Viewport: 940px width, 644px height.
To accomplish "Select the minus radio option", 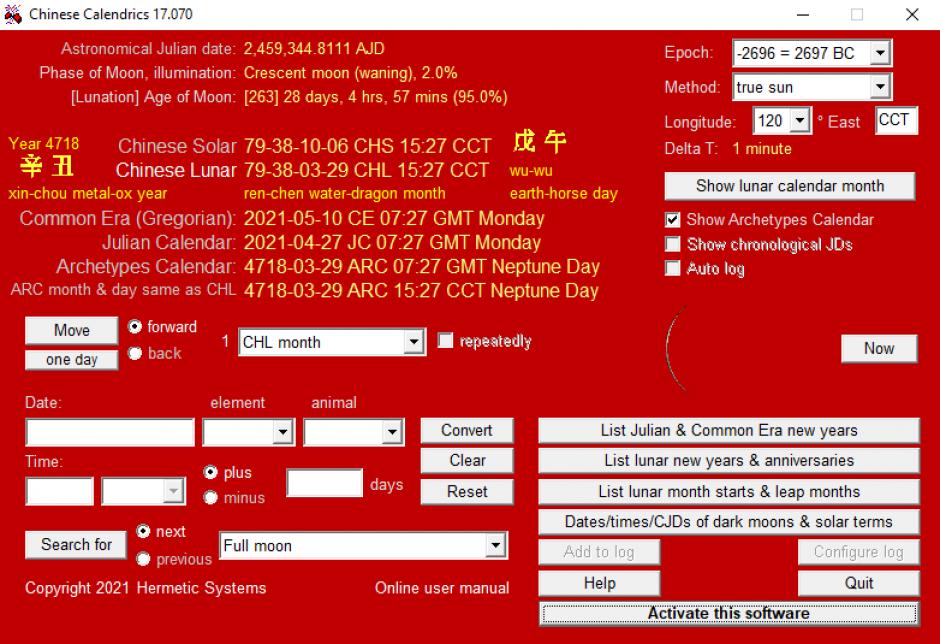I will coord(211,497).
